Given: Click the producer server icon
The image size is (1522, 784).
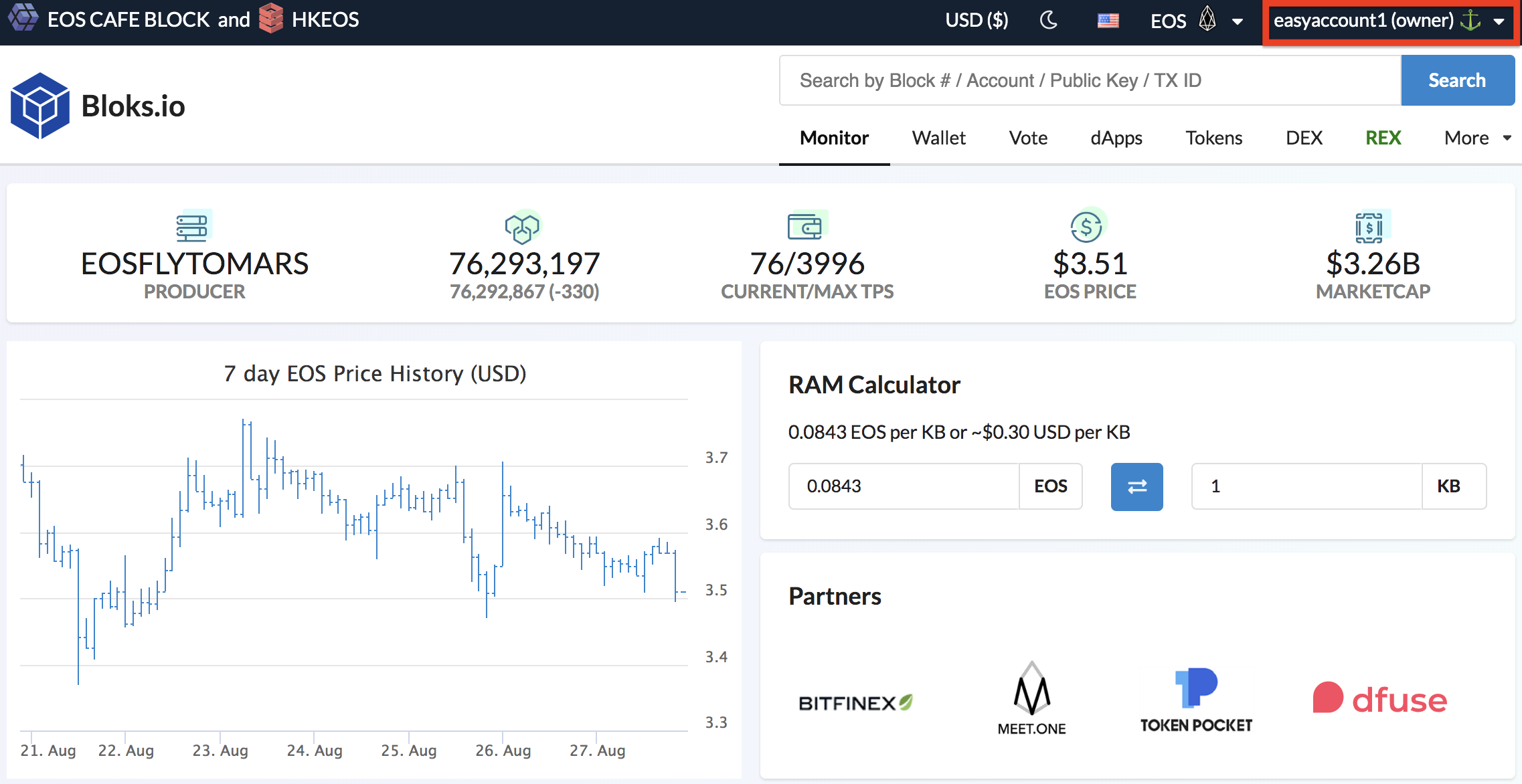Looking at the screenshot, I should tap(193, 226).
